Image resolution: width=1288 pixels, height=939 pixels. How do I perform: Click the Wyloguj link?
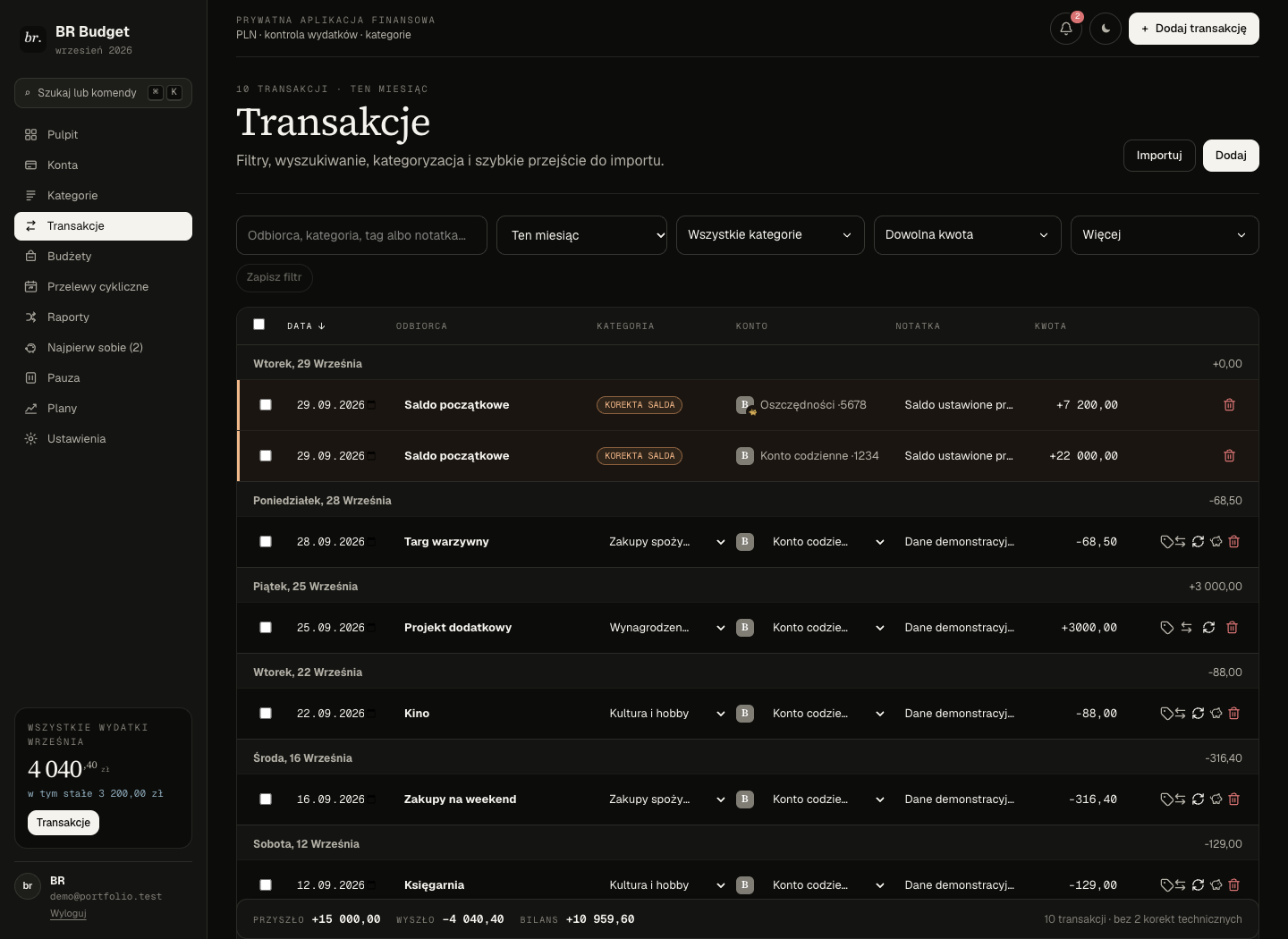68,913
